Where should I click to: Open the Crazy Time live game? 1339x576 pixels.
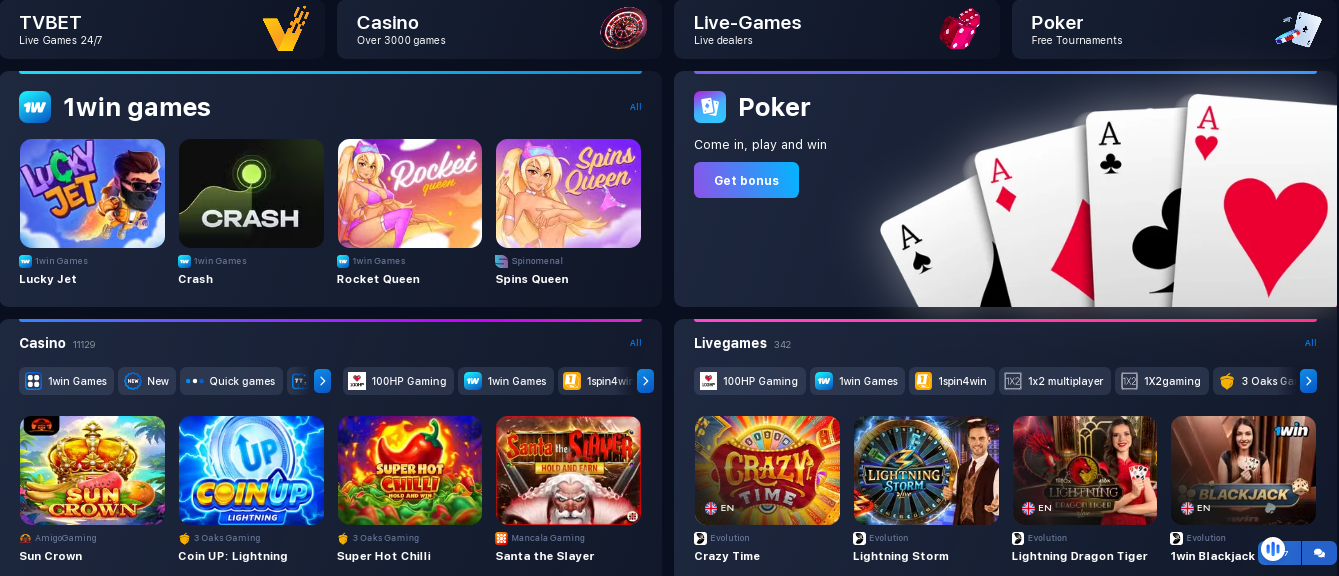pos(767,470)
